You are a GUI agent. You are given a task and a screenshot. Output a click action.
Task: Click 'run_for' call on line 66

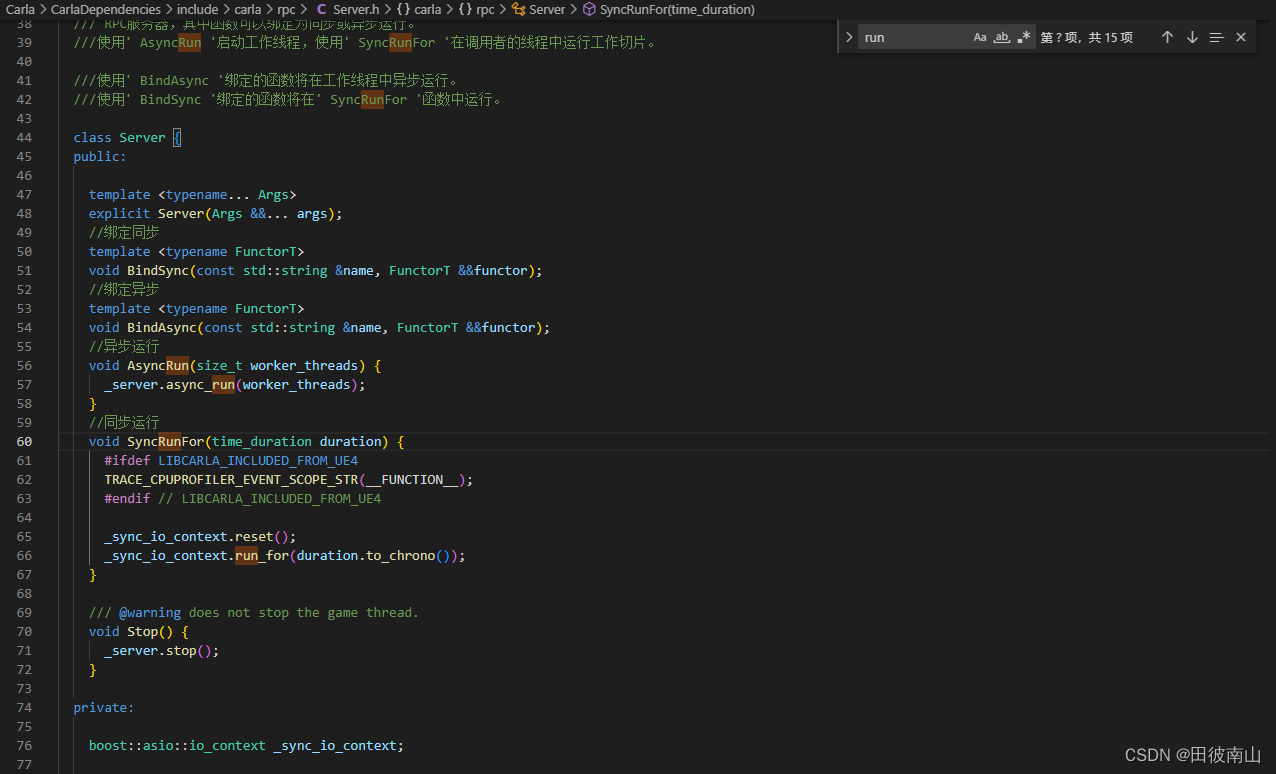(x=262, y=555)
